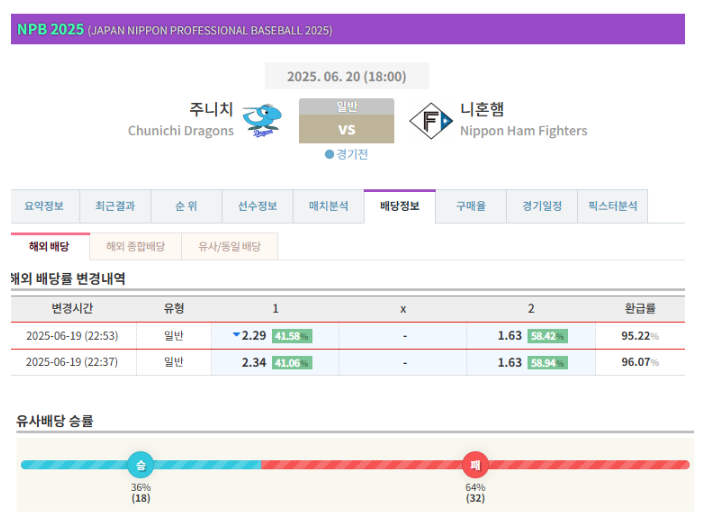Click the 2.29 odds value
Screen dimensions: 711x531
click(x=254, y=336)
